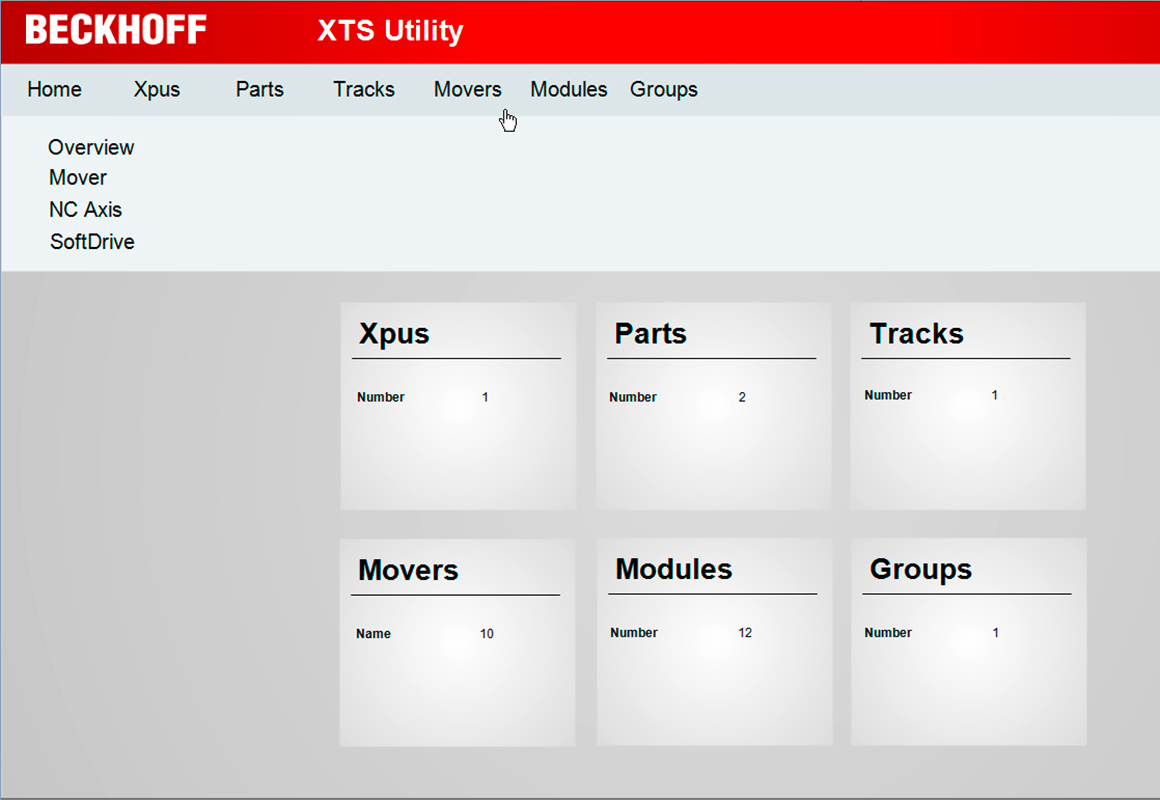
Task: Select Overview from the submenu
Action: coord(91,147)
